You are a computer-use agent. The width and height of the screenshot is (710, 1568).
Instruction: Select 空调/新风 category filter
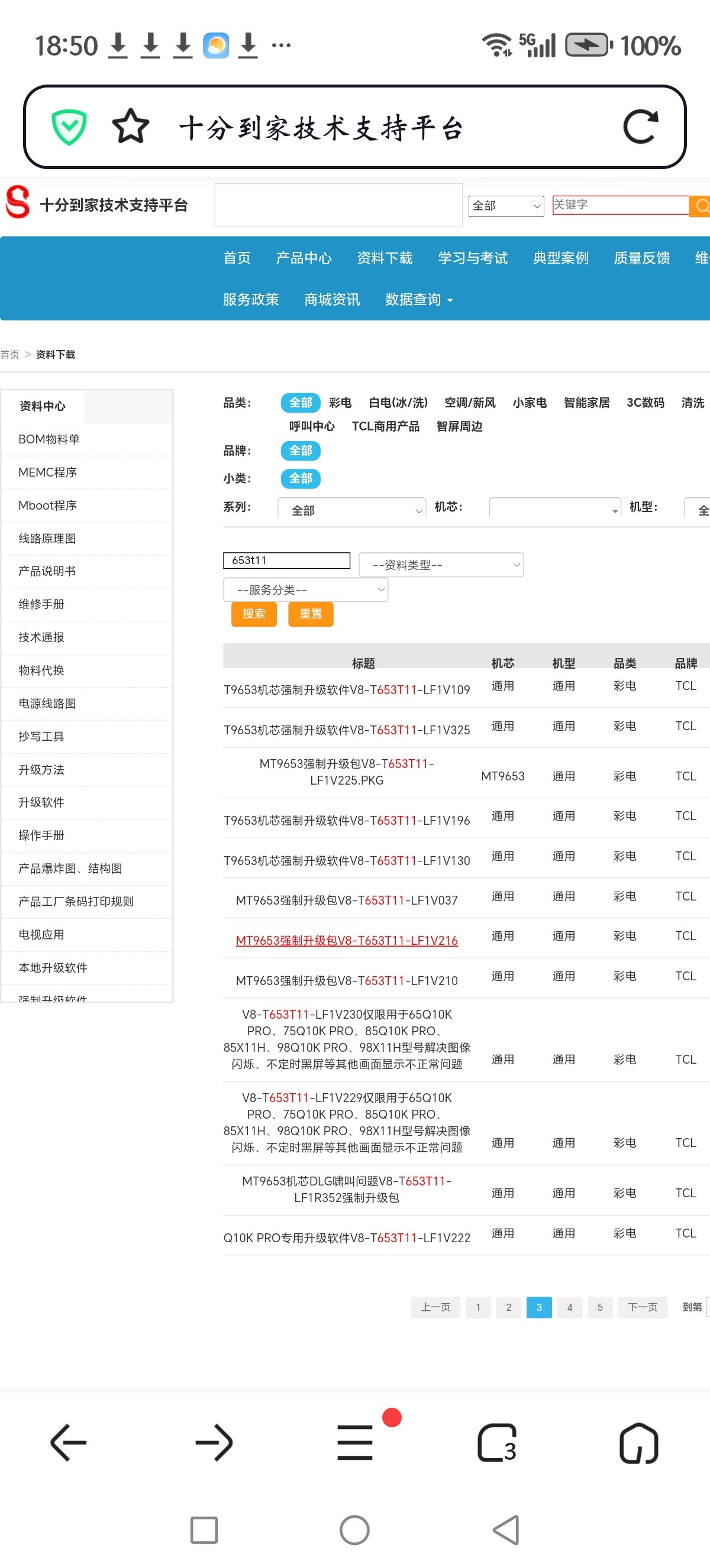coord(470,403)
